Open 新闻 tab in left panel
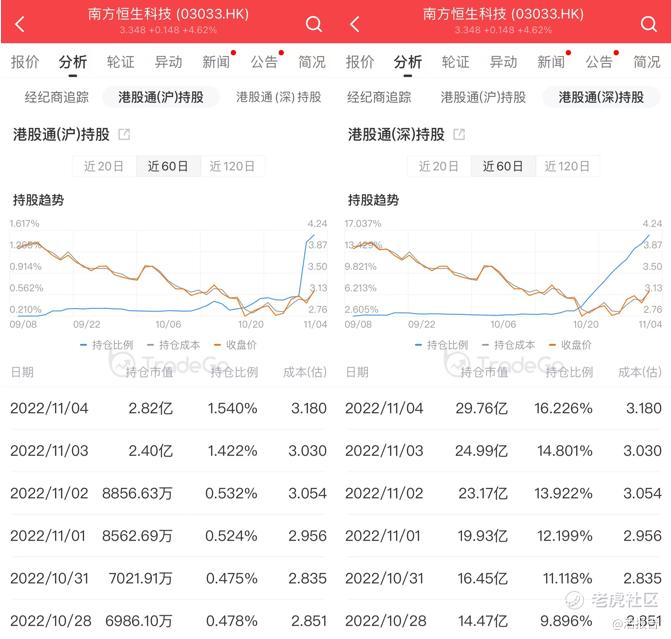Image resolution: width=671 pixels, height=639 pixels. pyautogui.click(x=216, y=62)
